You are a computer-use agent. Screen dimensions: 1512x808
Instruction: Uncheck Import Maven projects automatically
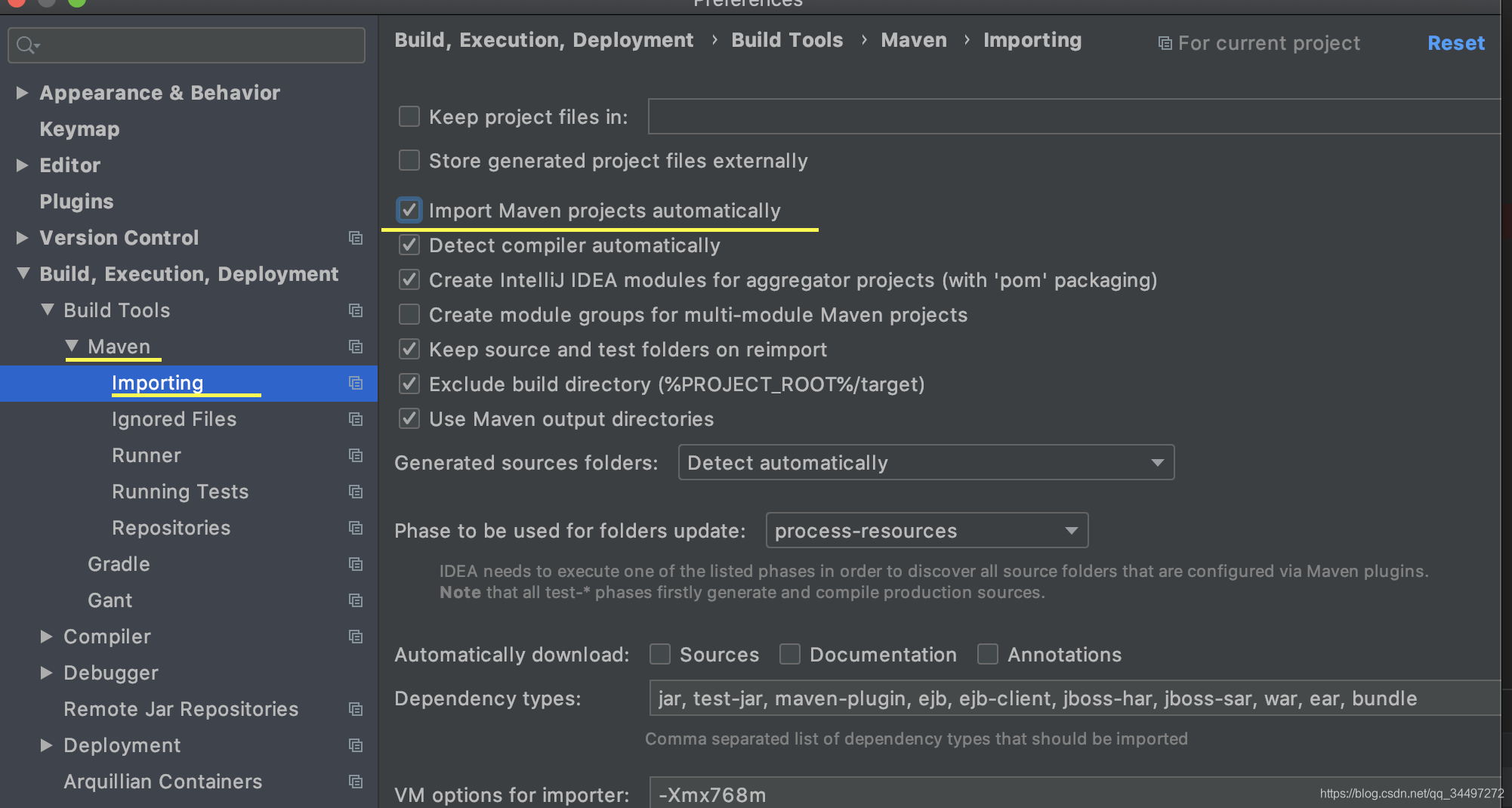409,210
